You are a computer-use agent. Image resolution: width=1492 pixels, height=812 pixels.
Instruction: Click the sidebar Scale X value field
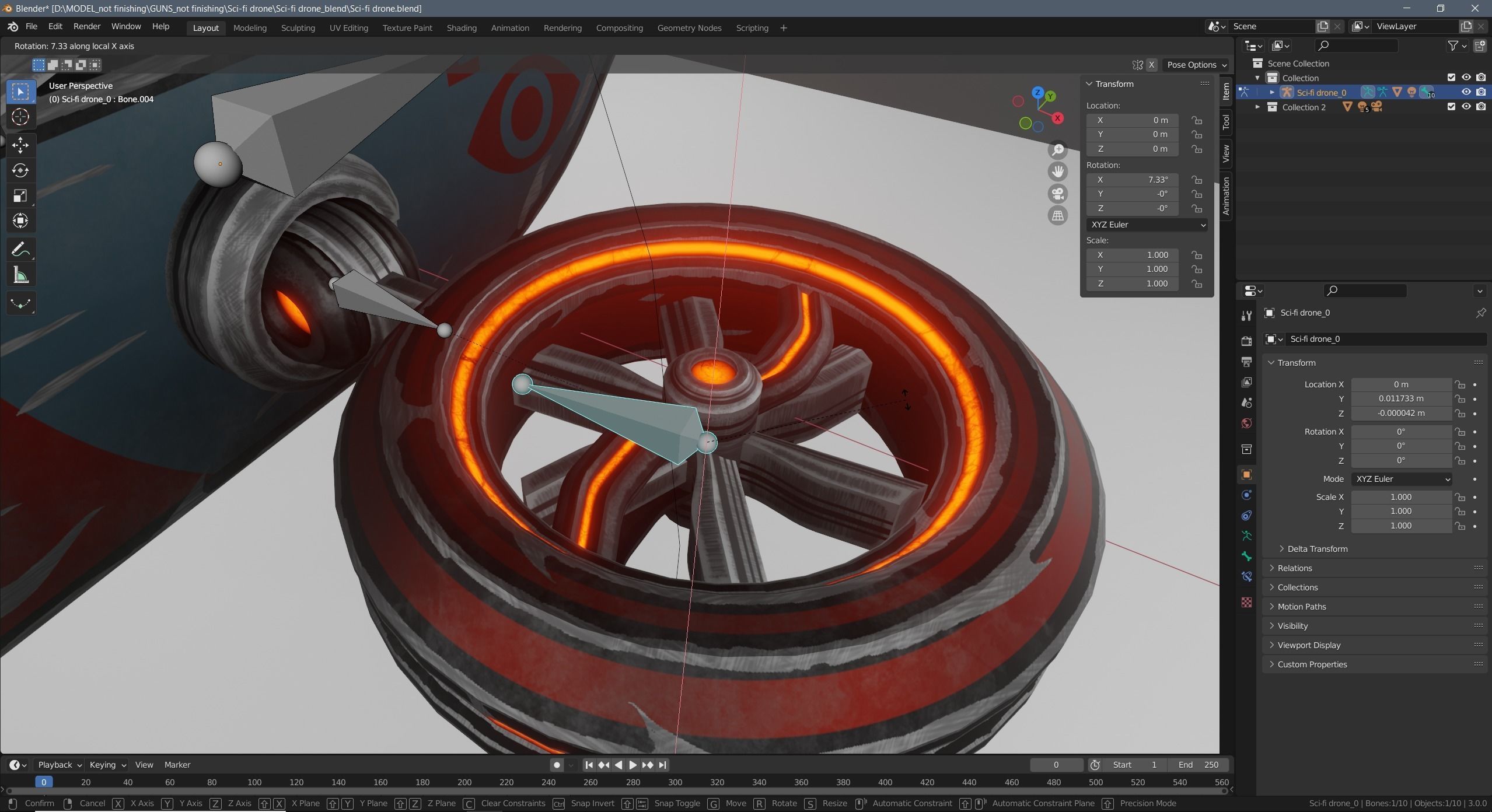click(1133, 255)
